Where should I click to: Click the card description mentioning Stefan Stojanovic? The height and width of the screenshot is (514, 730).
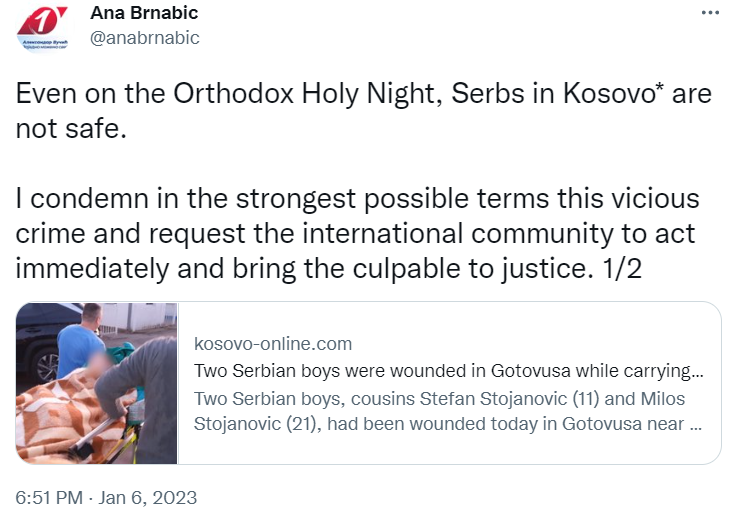[x=447, y=410]
